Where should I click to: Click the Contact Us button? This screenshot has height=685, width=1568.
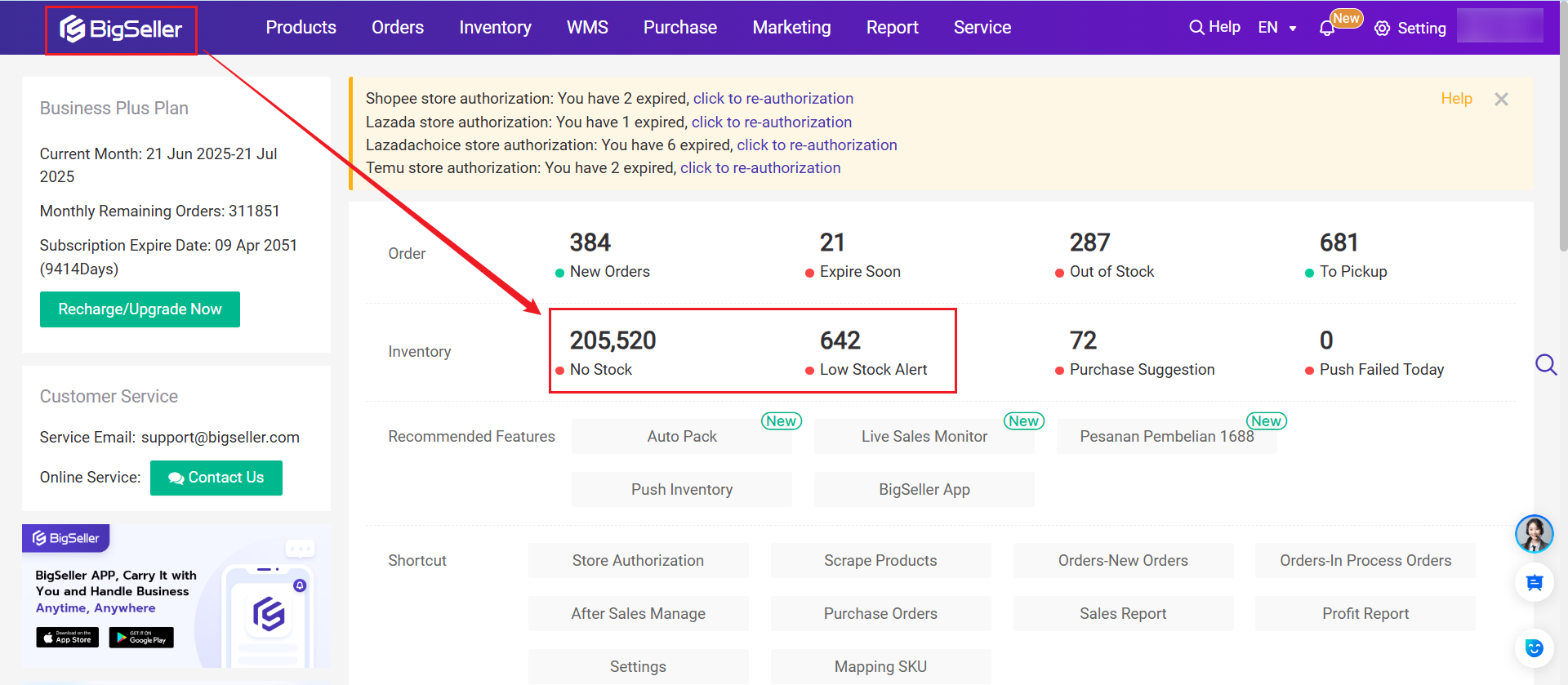tap(216, 478)
